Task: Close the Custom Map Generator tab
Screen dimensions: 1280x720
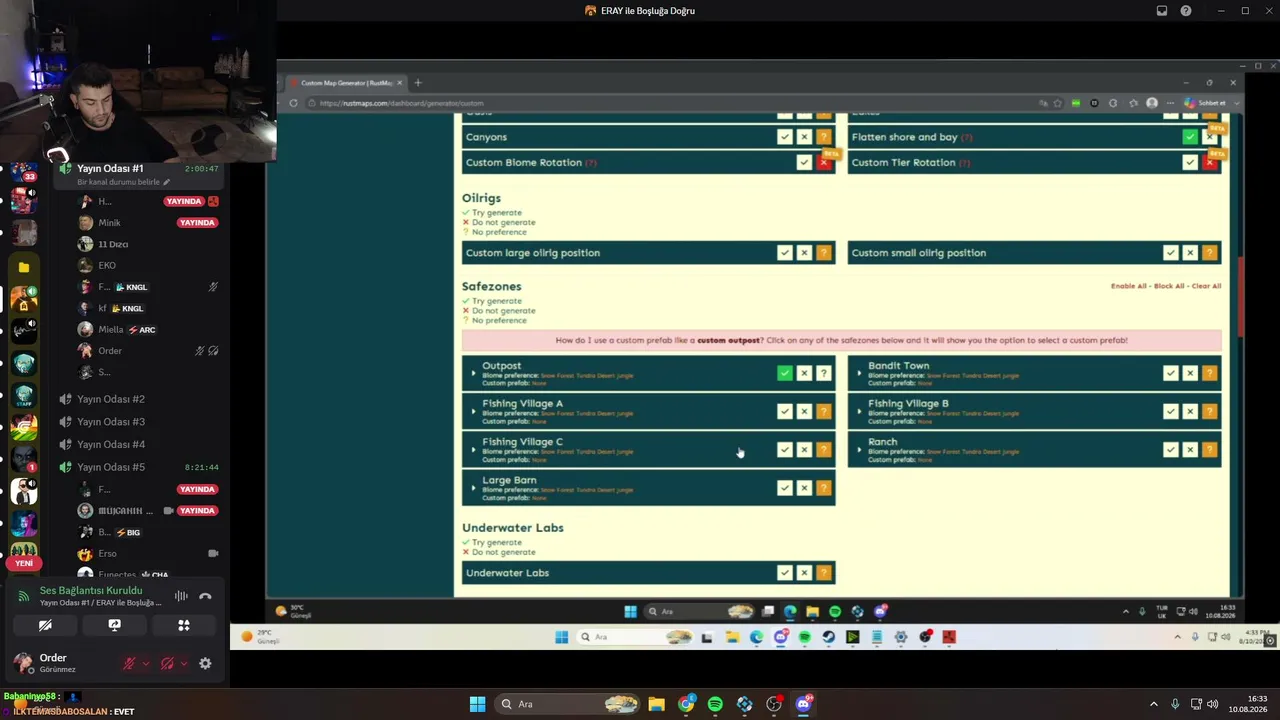Action: pyautogui.click(x=400, y=83)
